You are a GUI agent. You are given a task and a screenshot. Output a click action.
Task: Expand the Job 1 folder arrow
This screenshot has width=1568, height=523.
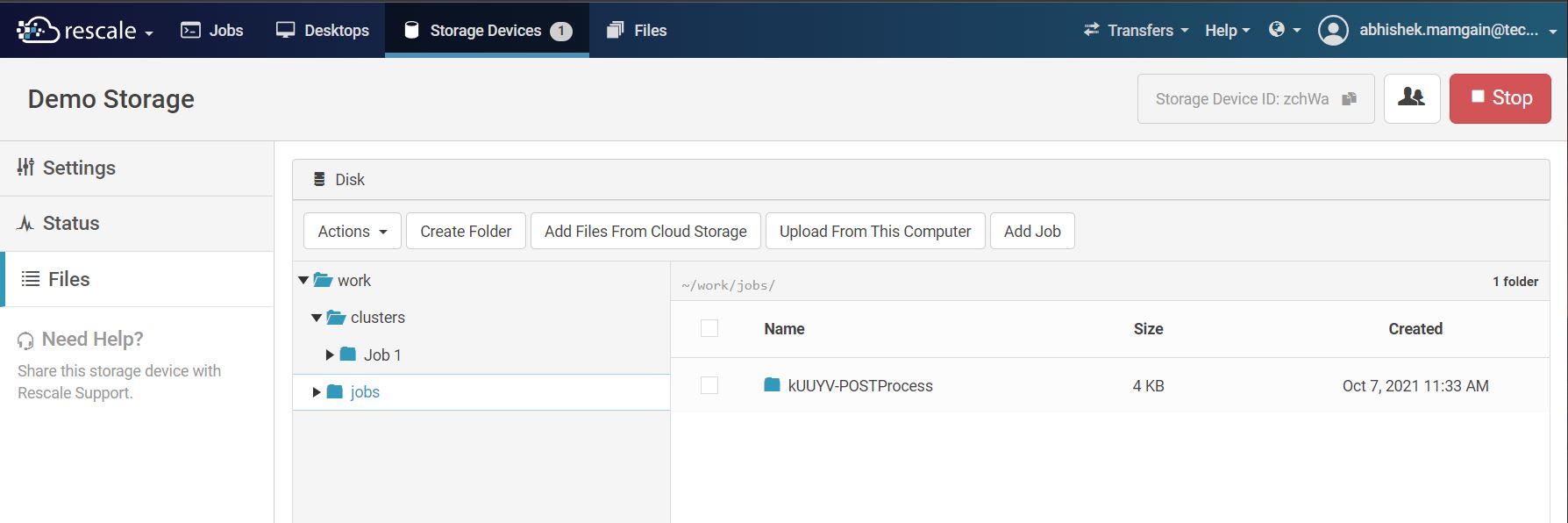coord(330,355)
